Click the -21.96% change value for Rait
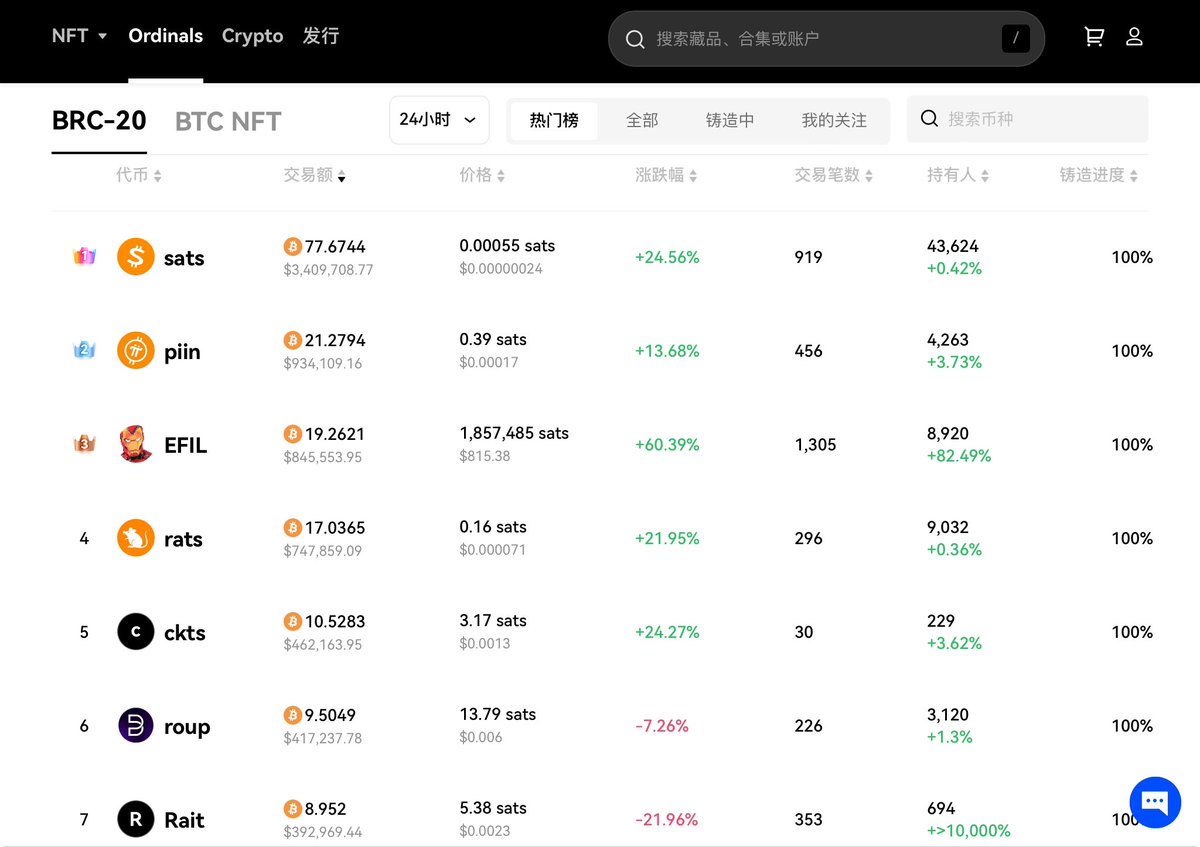The width and height of the screenshot is (1200, 847). [667, 820]
